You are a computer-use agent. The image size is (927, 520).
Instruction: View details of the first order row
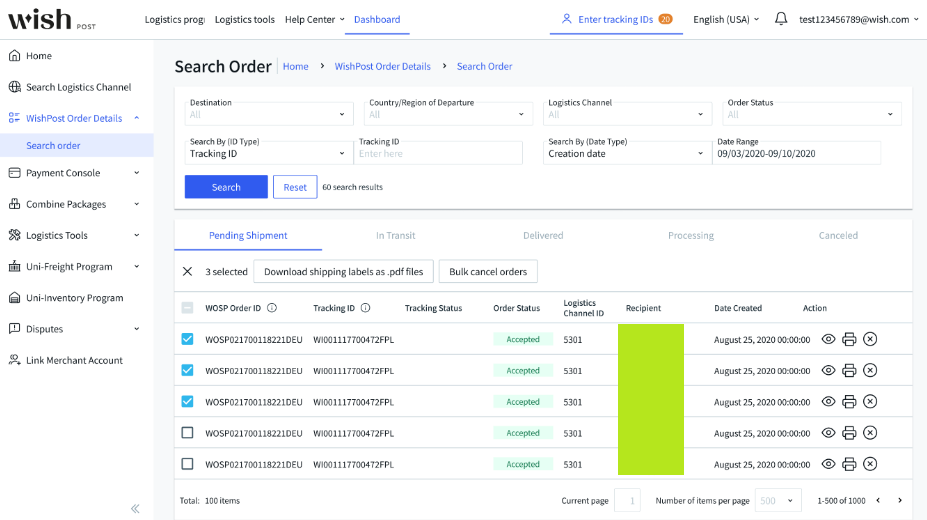pos(828,340)
